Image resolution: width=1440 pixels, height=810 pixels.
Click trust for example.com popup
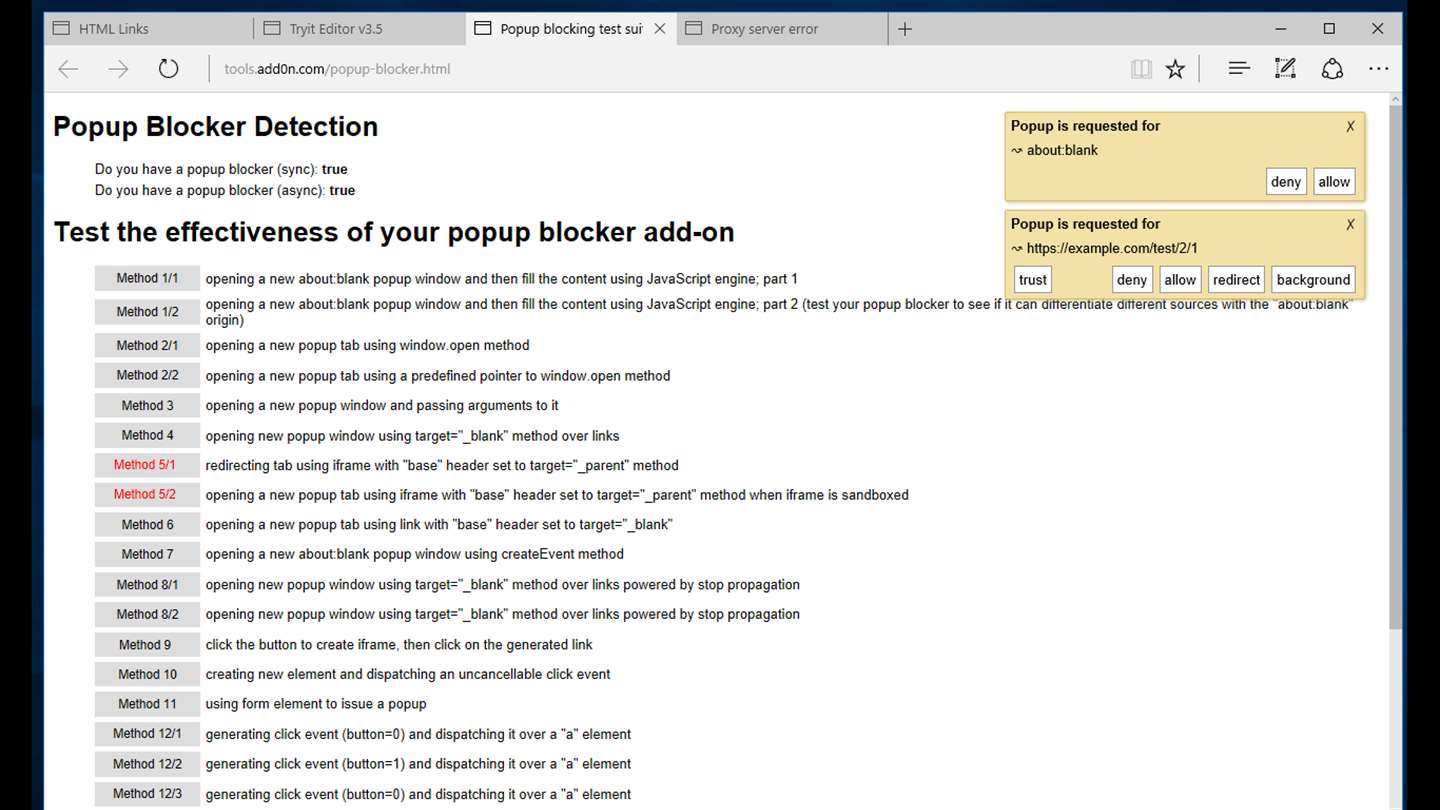[1033, 280]
